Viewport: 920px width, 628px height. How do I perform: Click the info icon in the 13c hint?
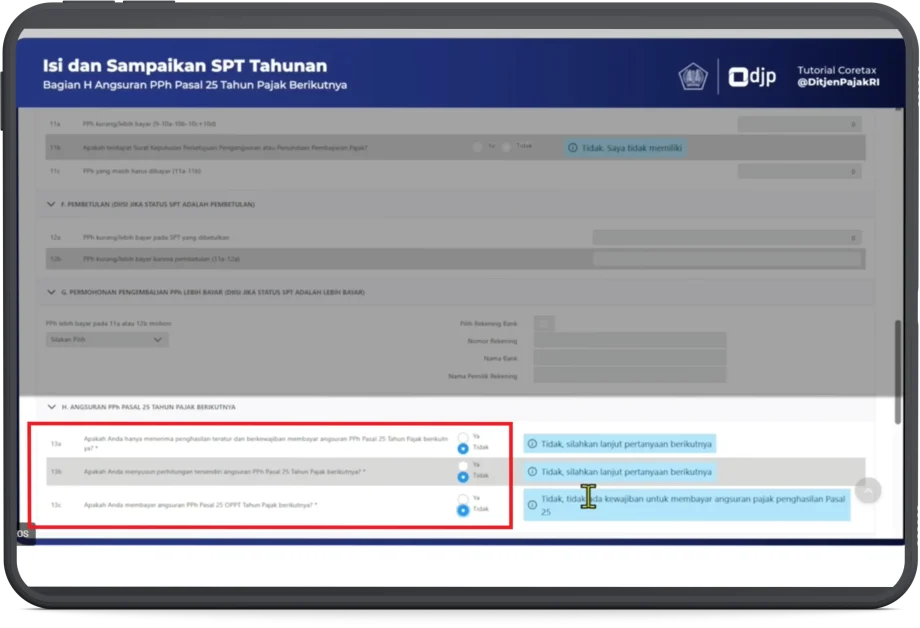pyautogui.click(x=532, y=504)
